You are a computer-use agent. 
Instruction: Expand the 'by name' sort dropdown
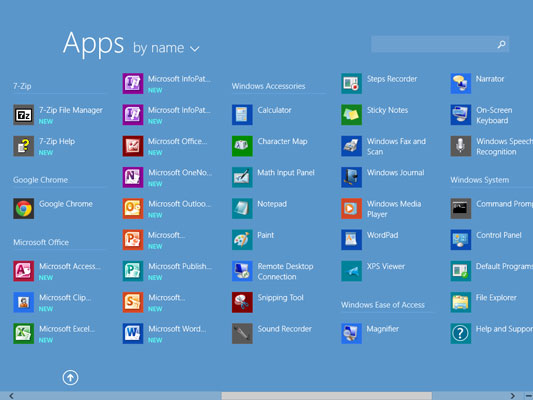(x=166, y=48)
